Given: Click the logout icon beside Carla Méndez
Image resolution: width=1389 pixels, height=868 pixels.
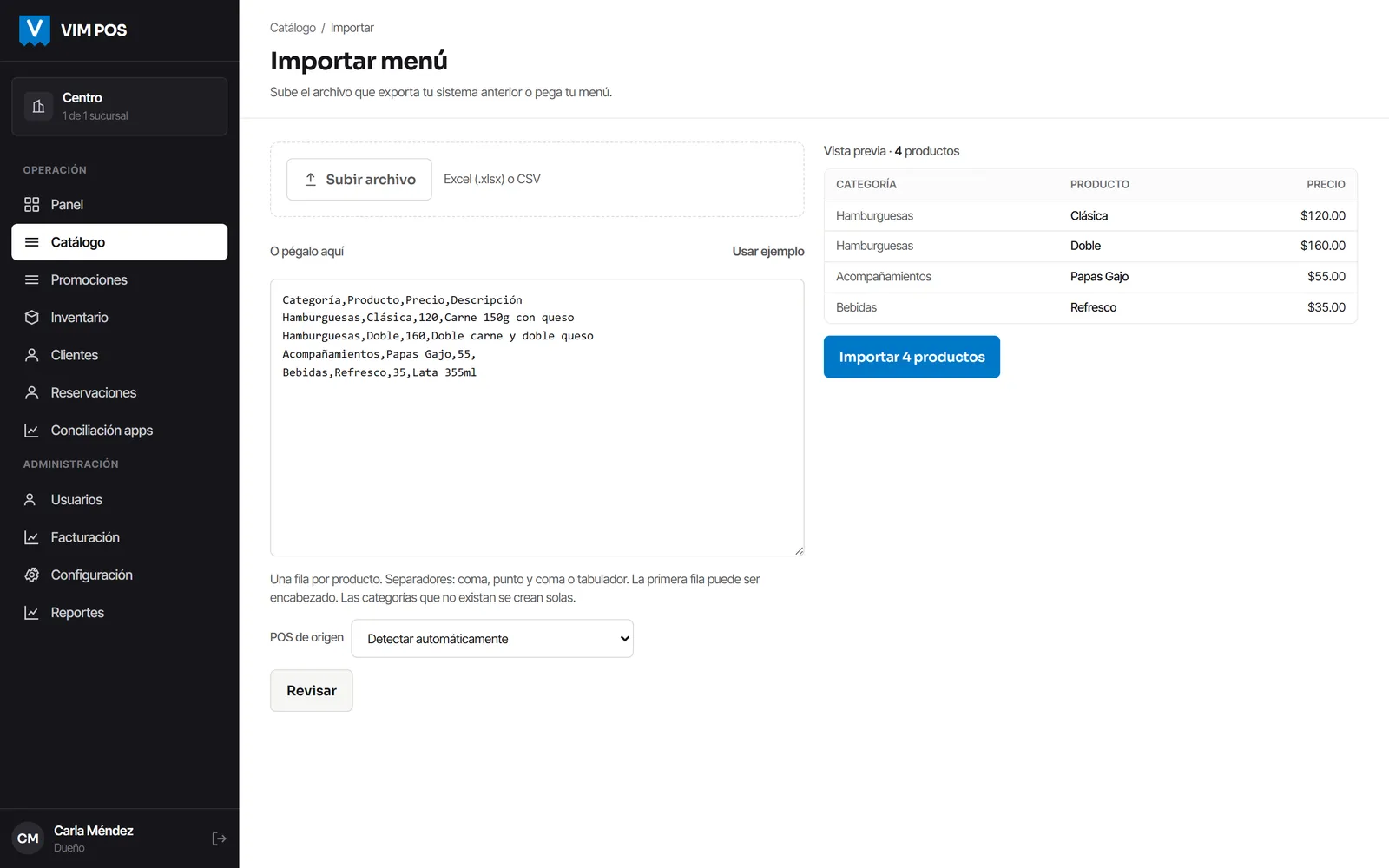Looking at the screenshot, I should pyautogui.click(x=219, y=838).
